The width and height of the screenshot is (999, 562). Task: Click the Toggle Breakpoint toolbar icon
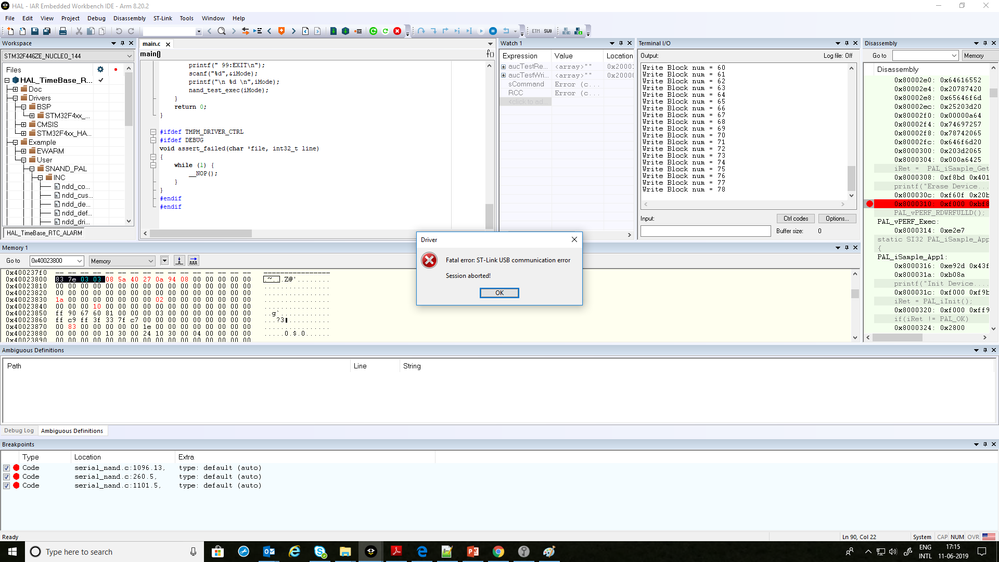coord(357,31)
